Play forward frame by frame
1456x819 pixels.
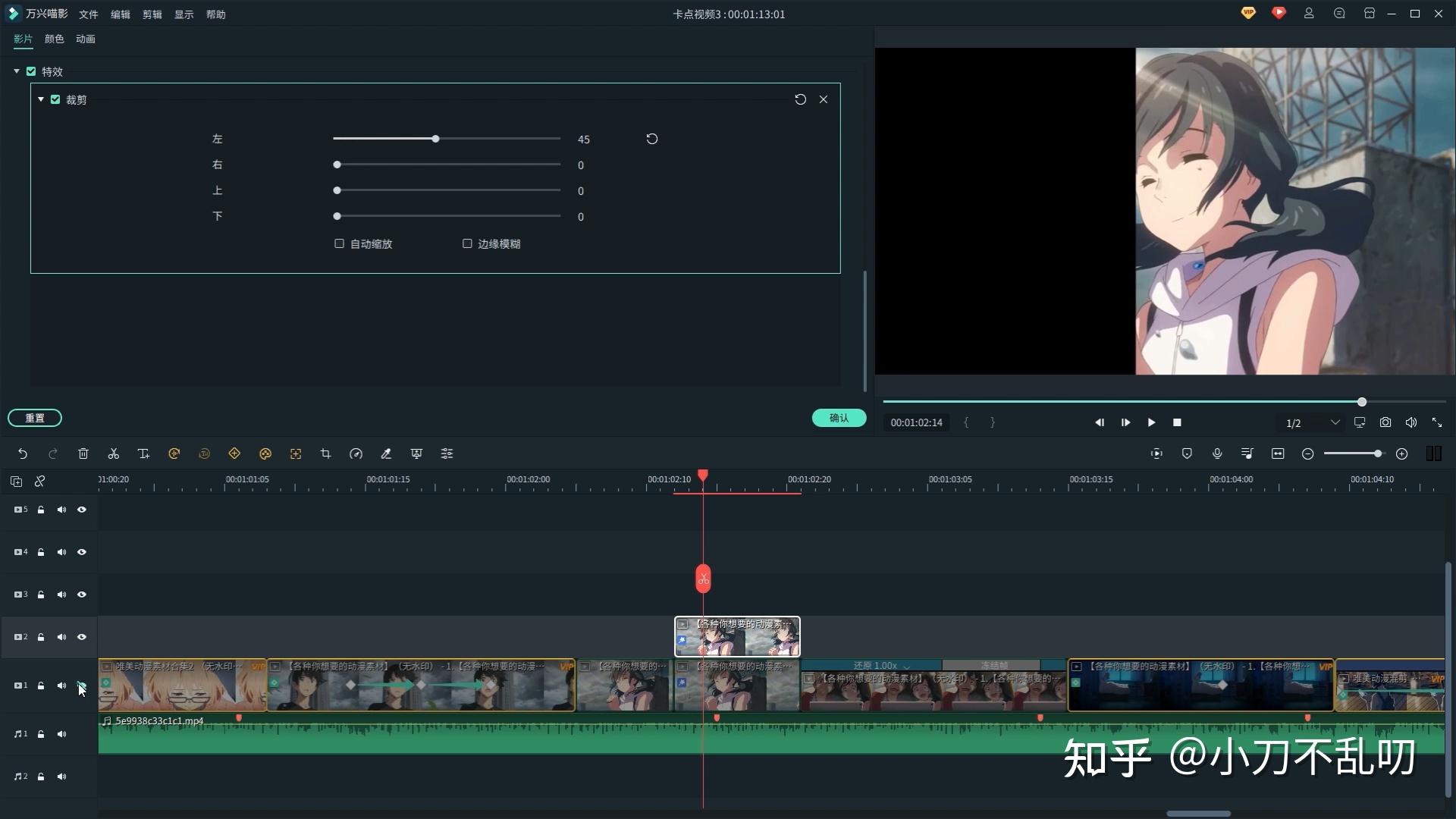coord(1125,422)
